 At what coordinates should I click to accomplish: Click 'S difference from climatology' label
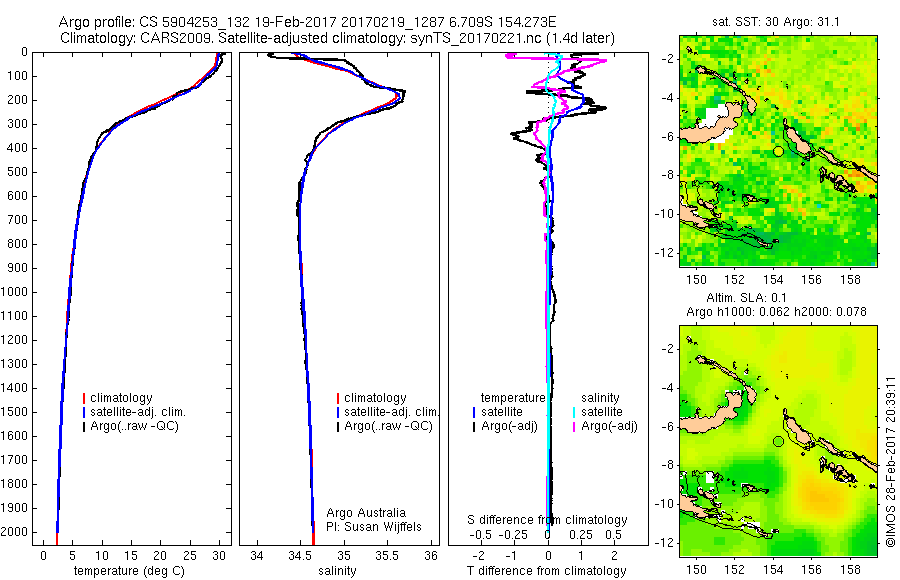coord(547,520)
